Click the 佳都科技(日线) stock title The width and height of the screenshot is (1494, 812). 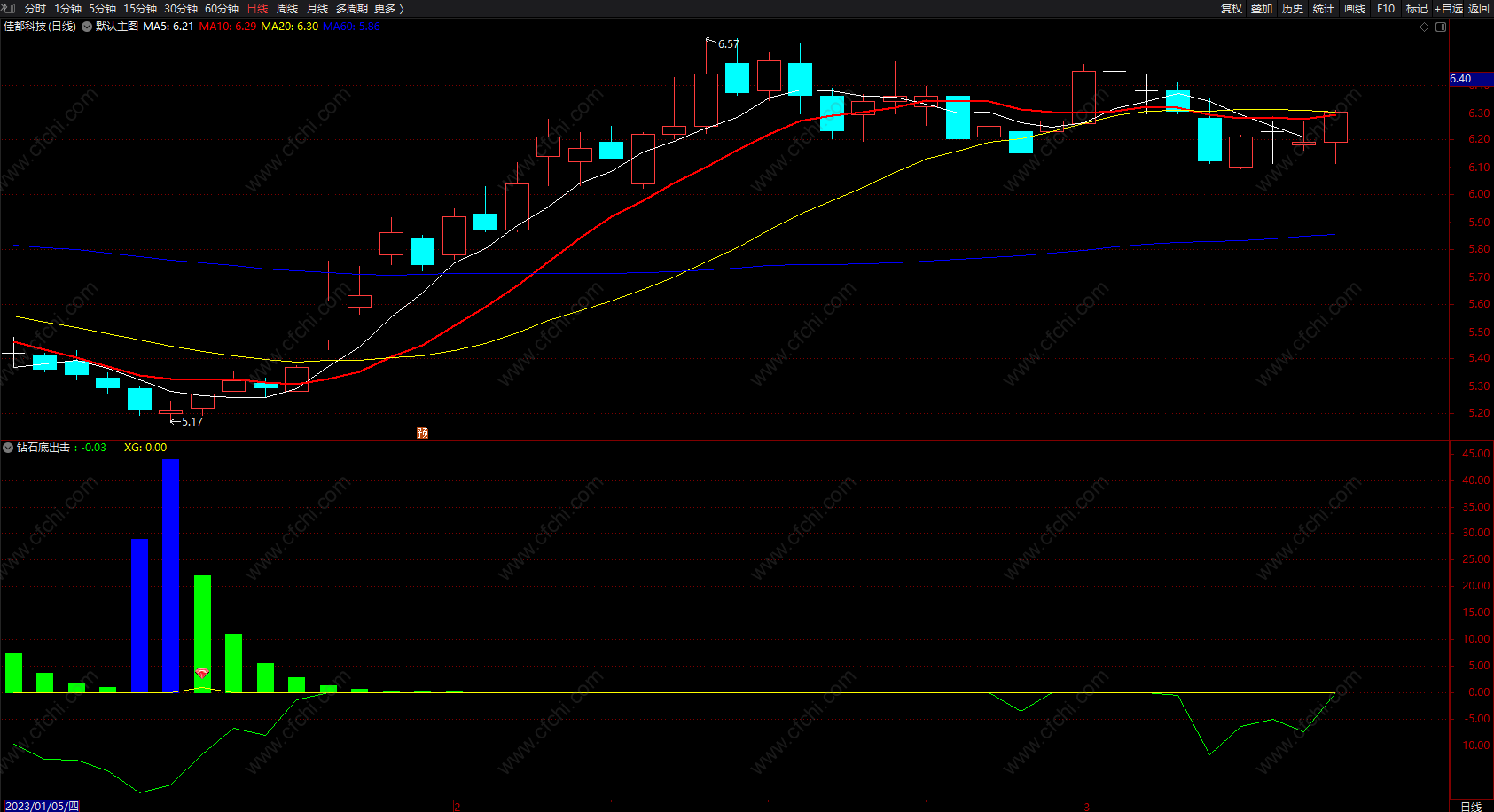[x=40, y=27]
